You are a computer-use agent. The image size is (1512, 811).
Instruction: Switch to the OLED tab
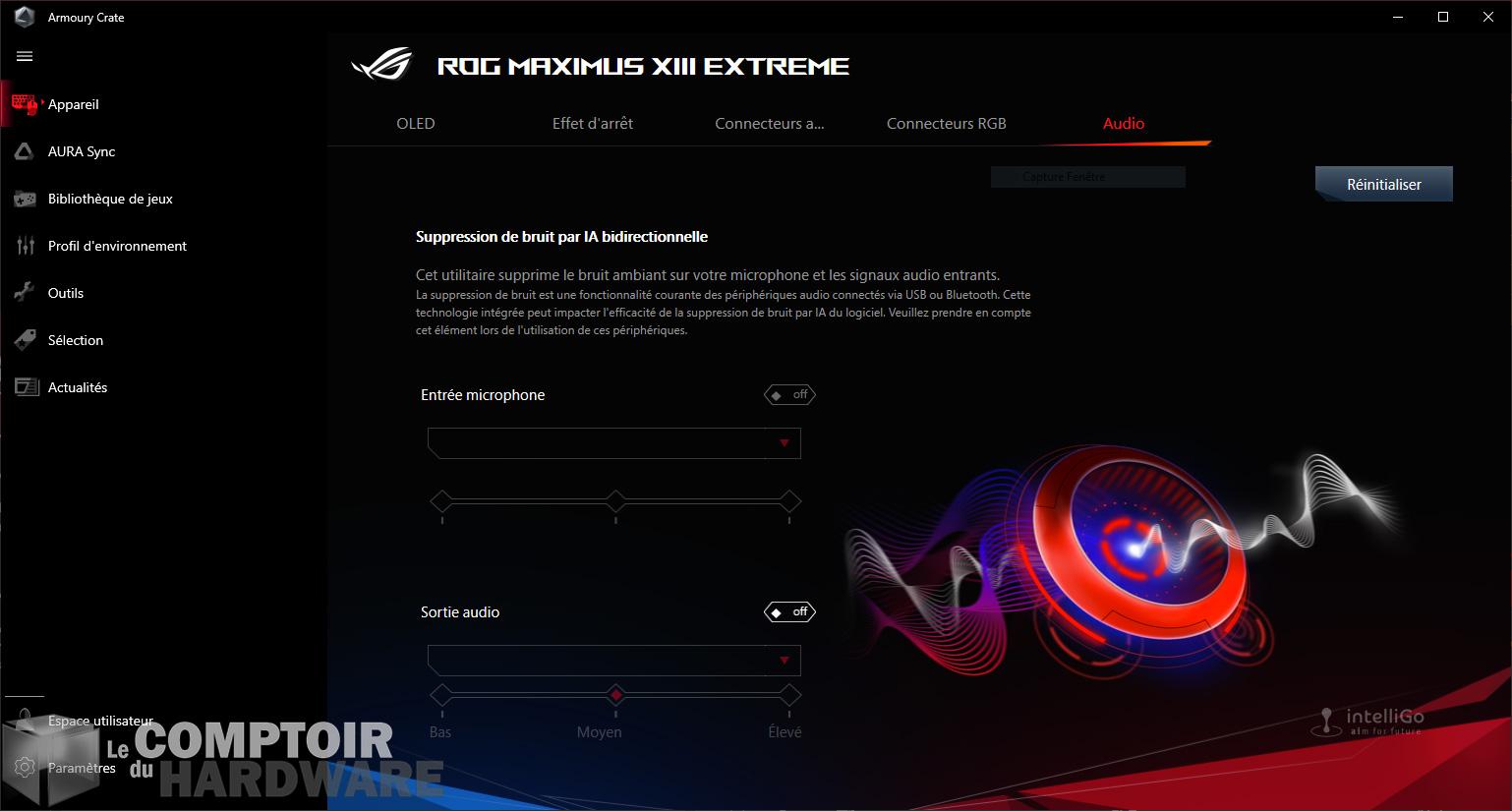tap(415, 124)
